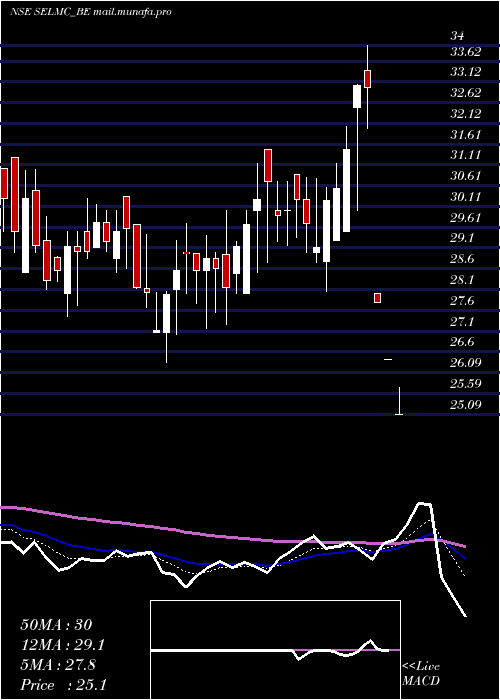Click the 30.11 price axis label
The width and height of the screenshot is (500, 700).
click(x=466, y=197)
